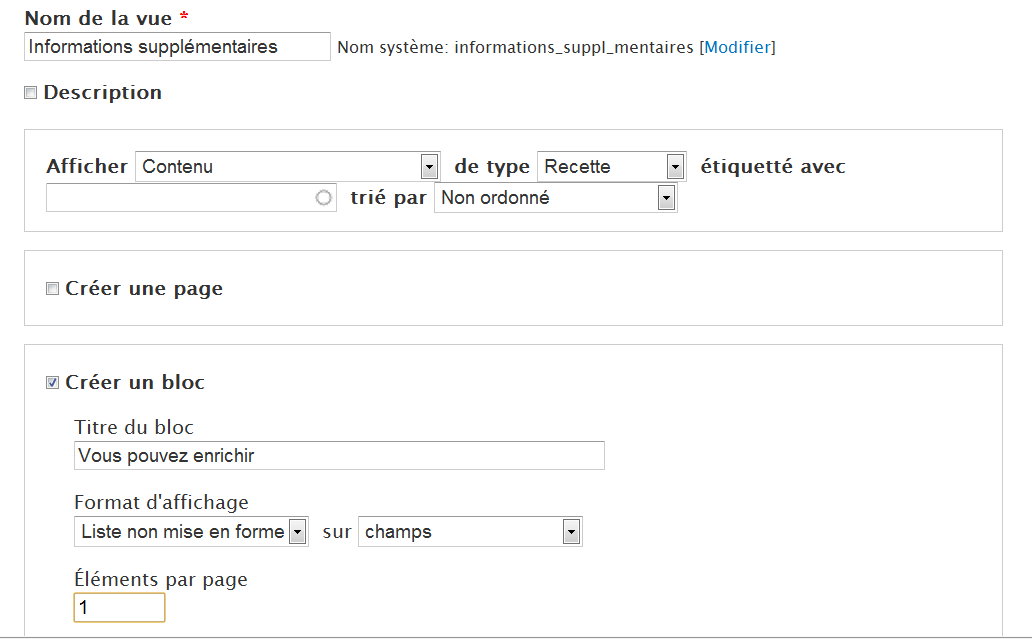1032x639 pixels.
Task: Click the Modifier link for system name
Action: pyautogui.click(x=737, y=47)
